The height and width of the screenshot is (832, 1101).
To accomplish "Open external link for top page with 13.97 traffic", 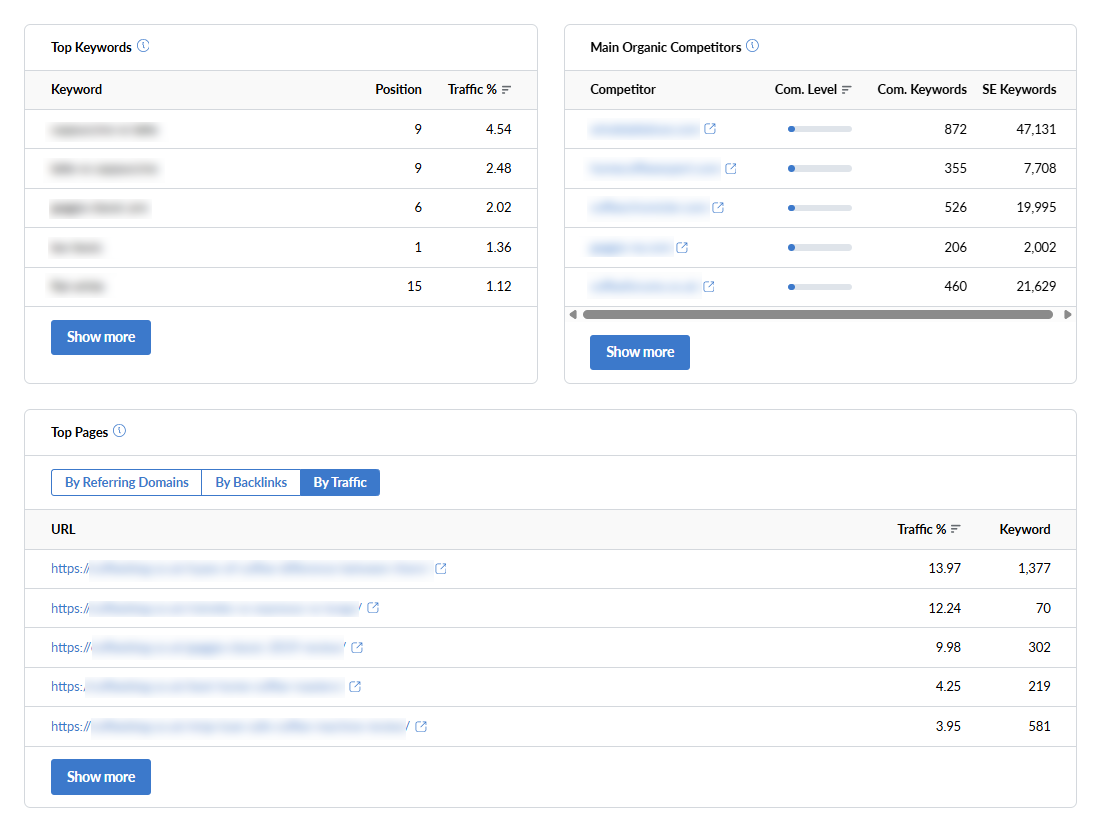I will pos(441,568).
